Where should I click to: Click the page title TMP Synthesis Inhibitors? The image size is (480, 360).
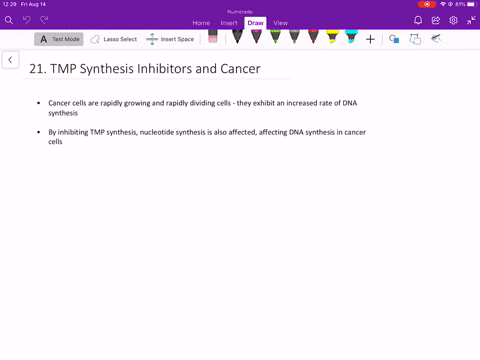pos(145,69)
